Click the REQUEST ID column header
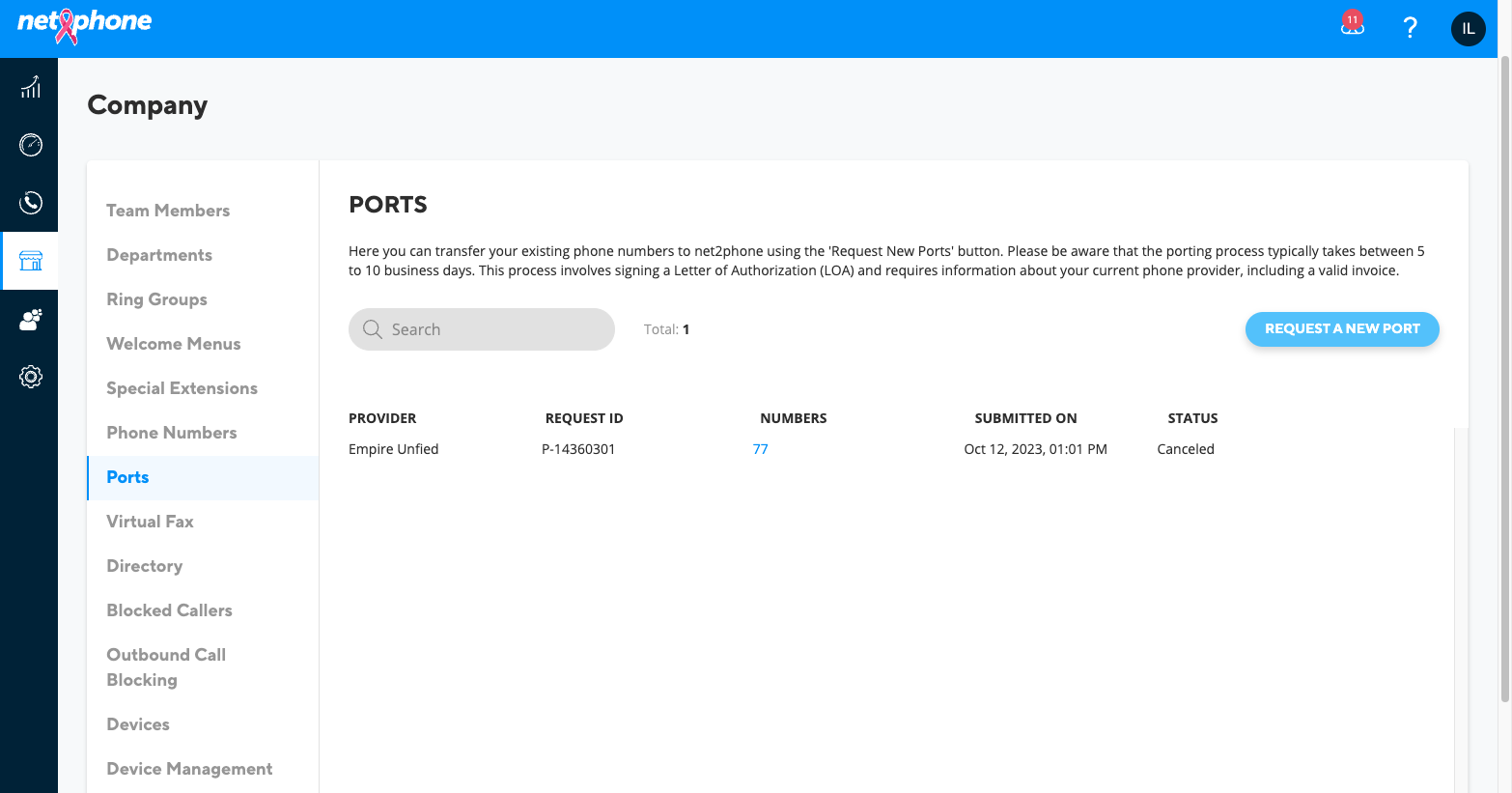 [x=584, y=418]
